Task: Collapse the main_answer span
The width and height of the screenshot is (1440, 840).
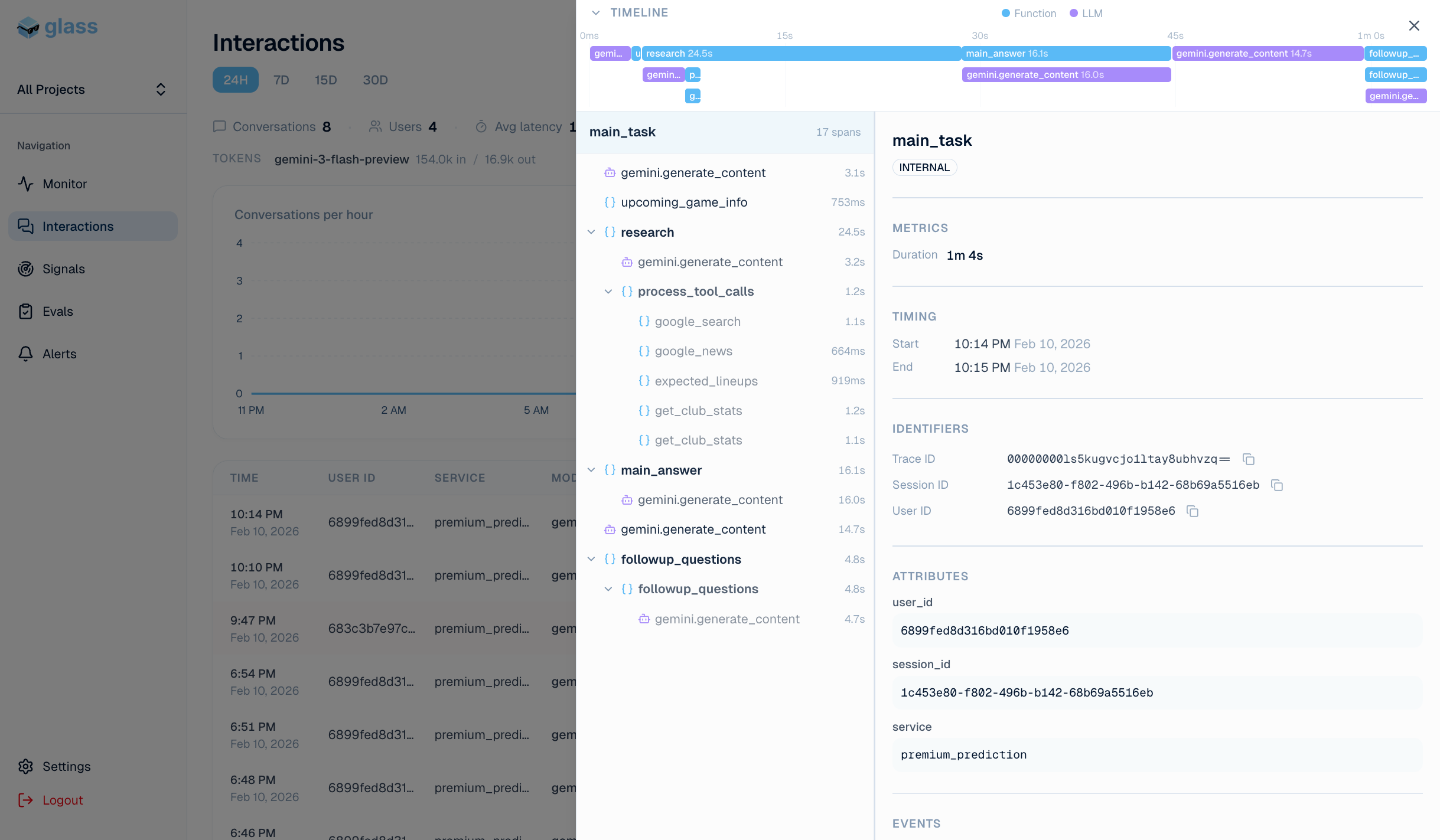Action: click(x=591, y=470)
